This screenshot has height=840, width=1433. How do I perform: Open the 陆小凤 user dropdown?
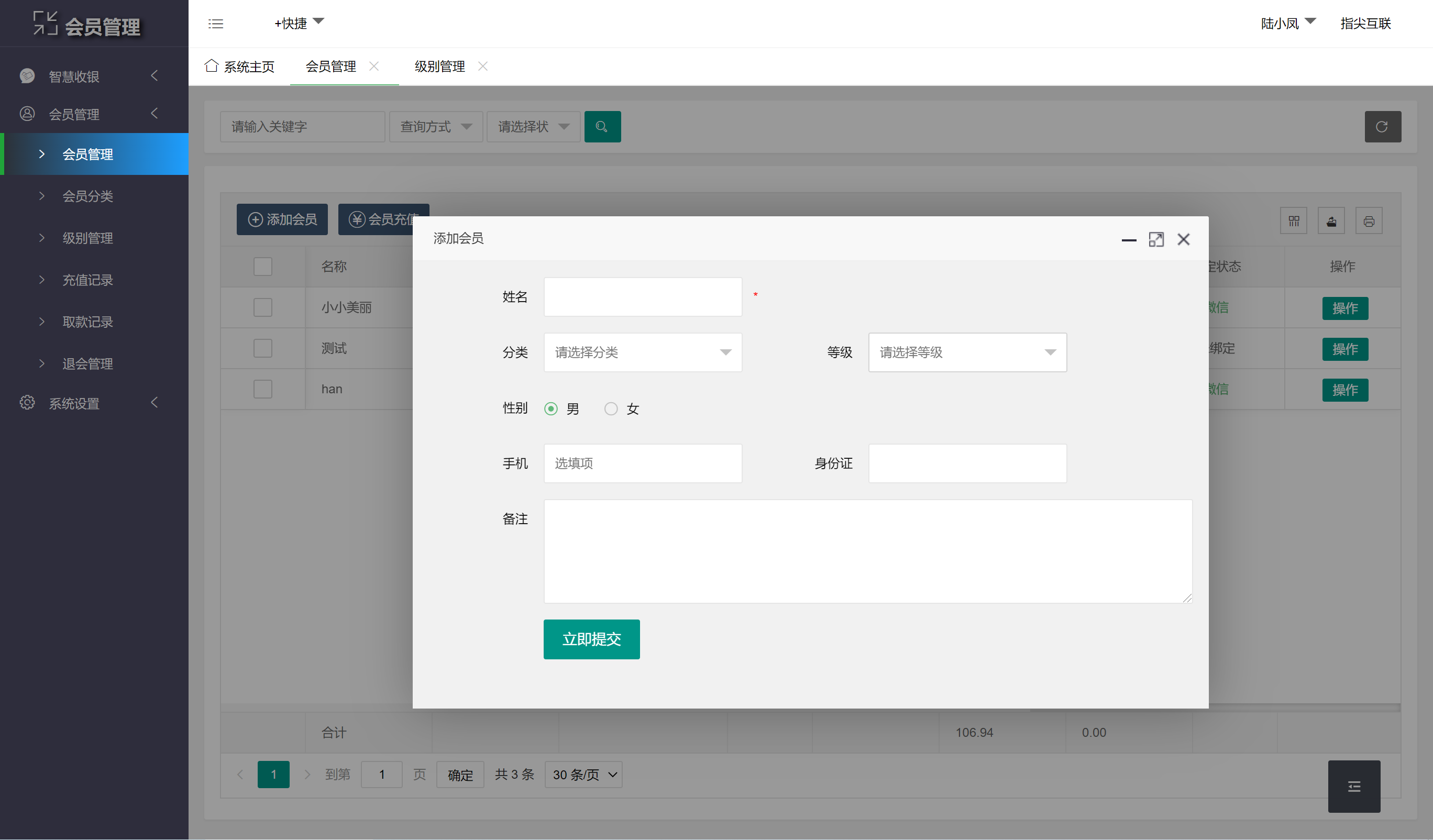pyautogui.click(x=1288, y=23)
